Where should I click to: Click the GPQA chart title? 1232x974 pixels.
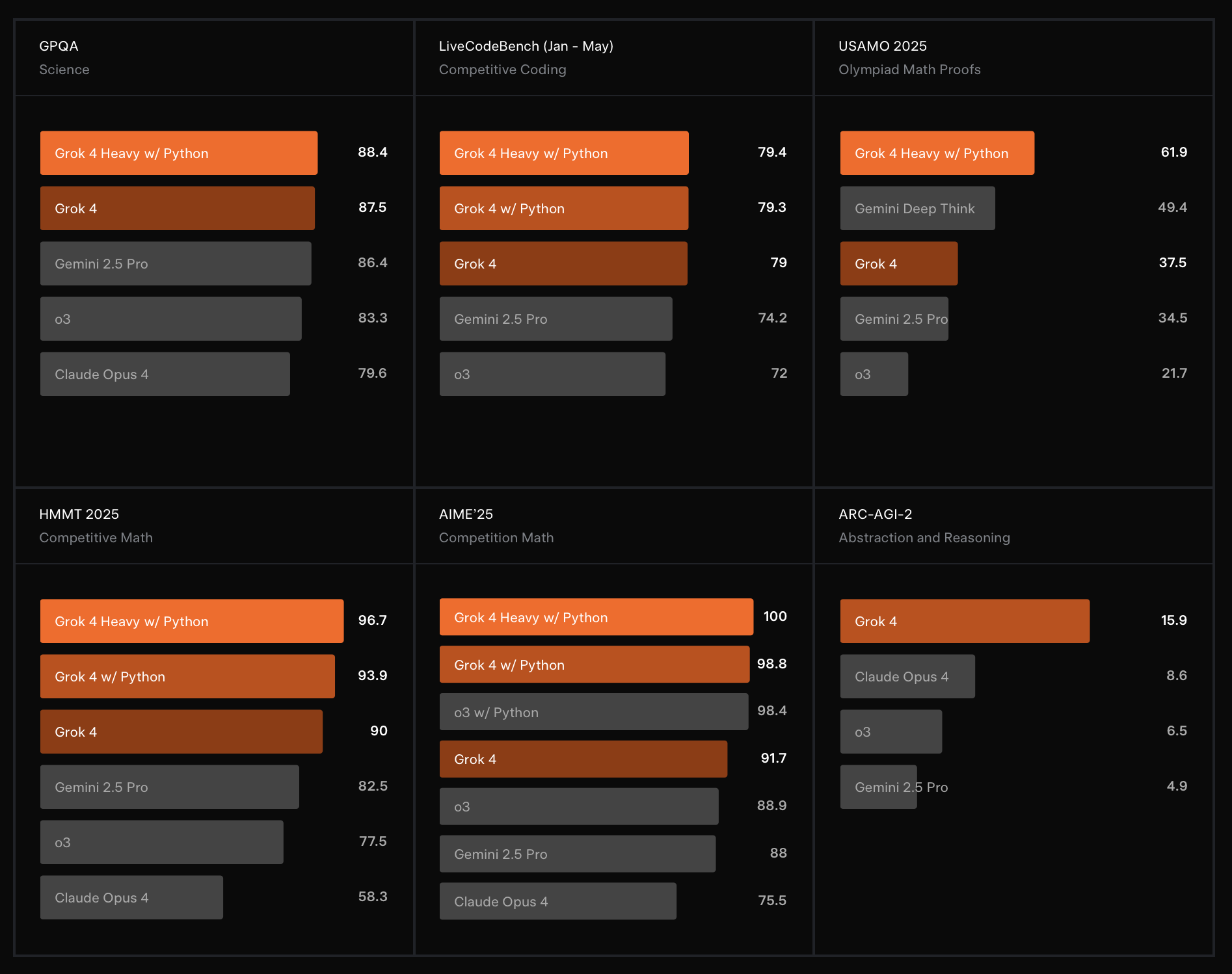[59, 46]
